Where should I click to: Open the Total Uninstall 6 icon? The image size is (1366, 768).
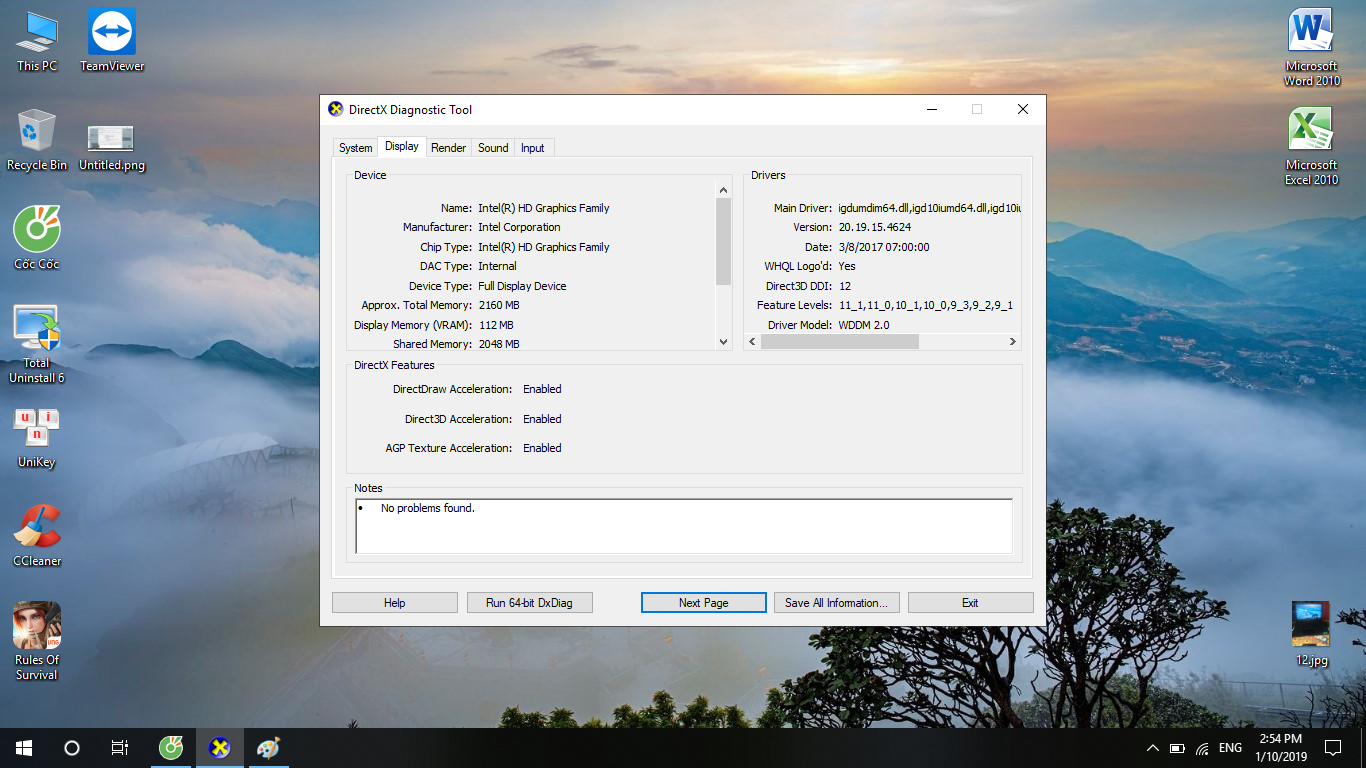[37, 329]
